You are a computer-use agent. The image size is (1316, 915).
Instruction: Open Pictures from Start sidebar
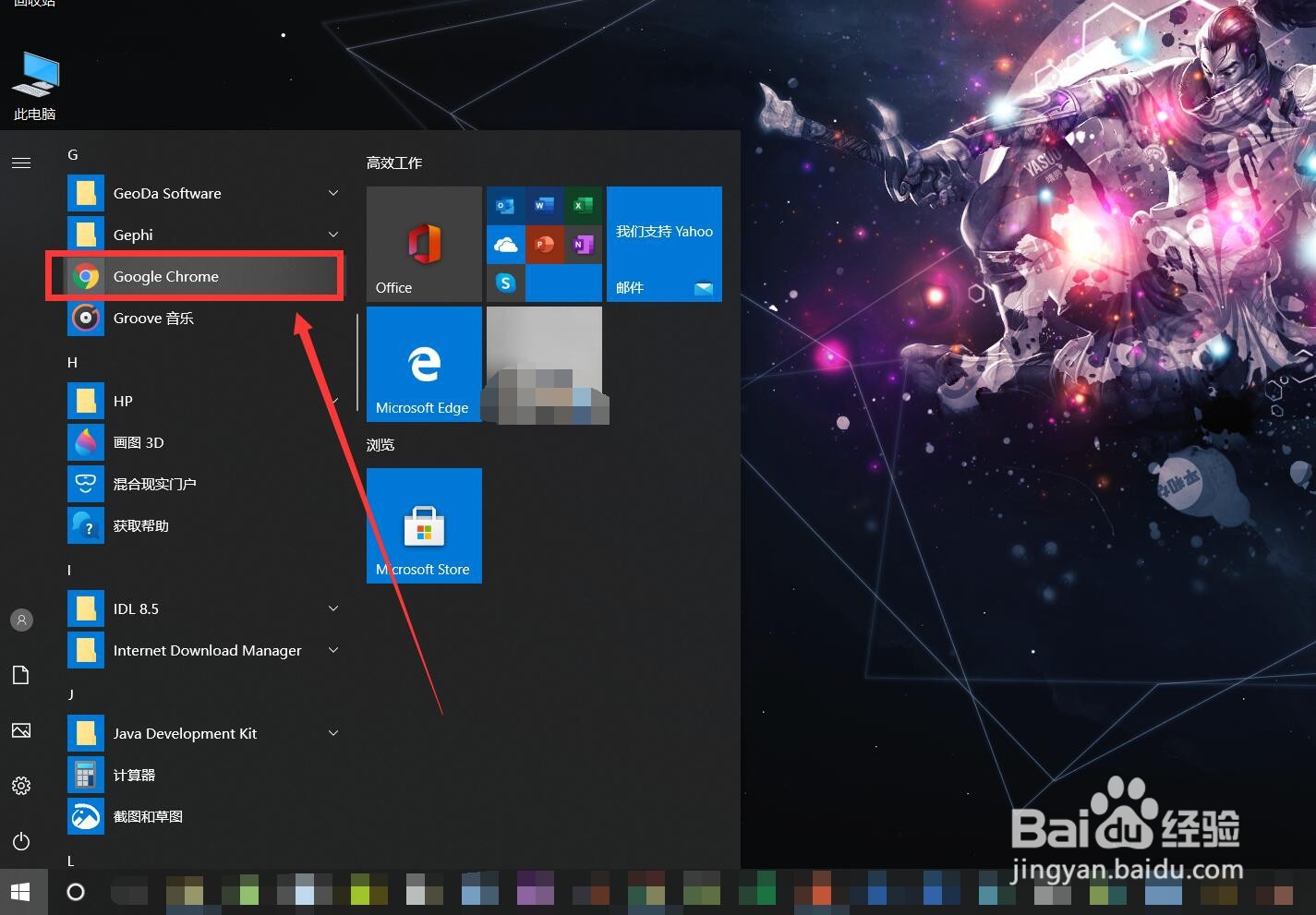[21, 730]
